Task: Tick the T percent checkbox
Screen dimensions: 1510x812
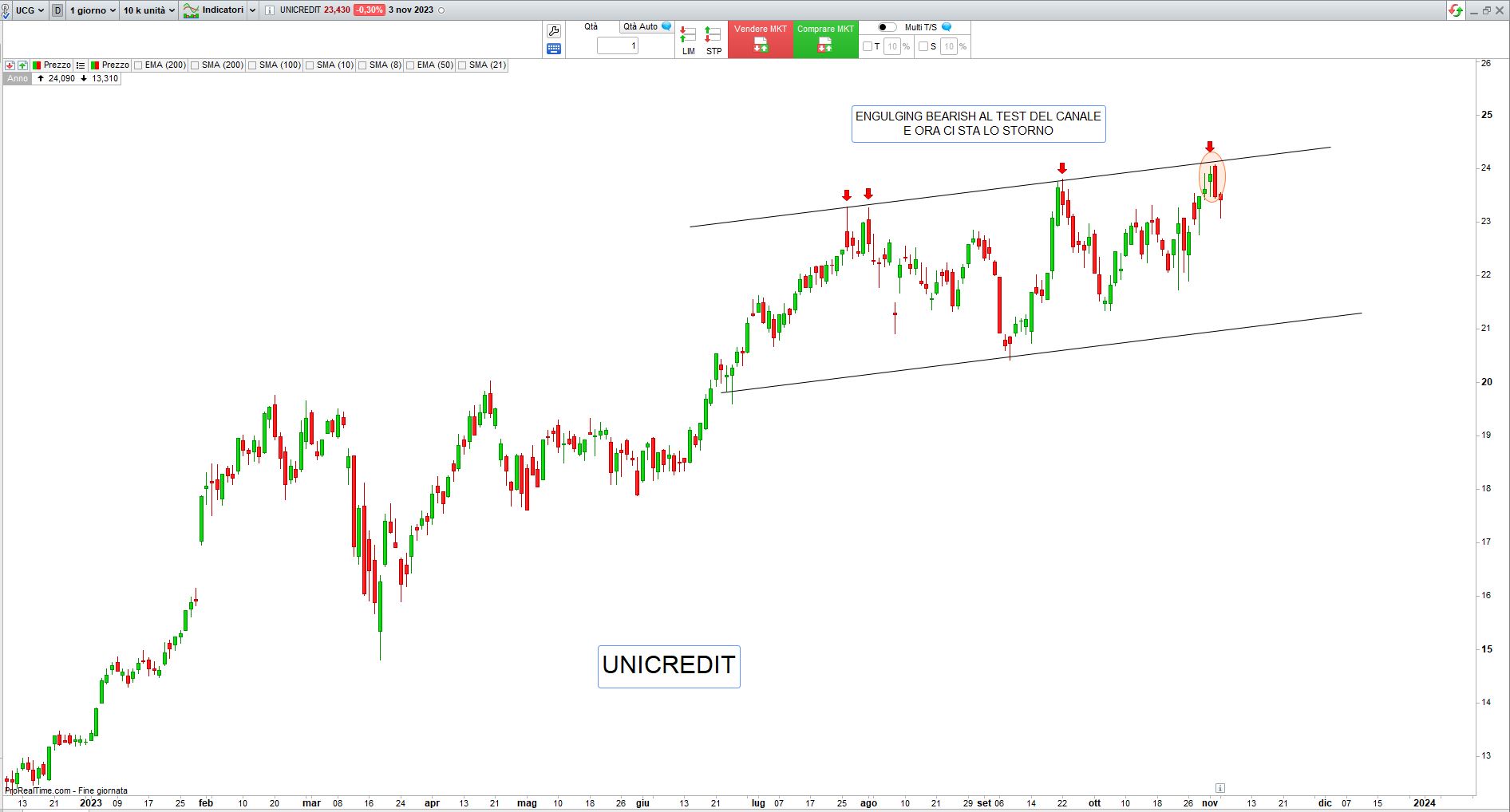Action: 868,46
